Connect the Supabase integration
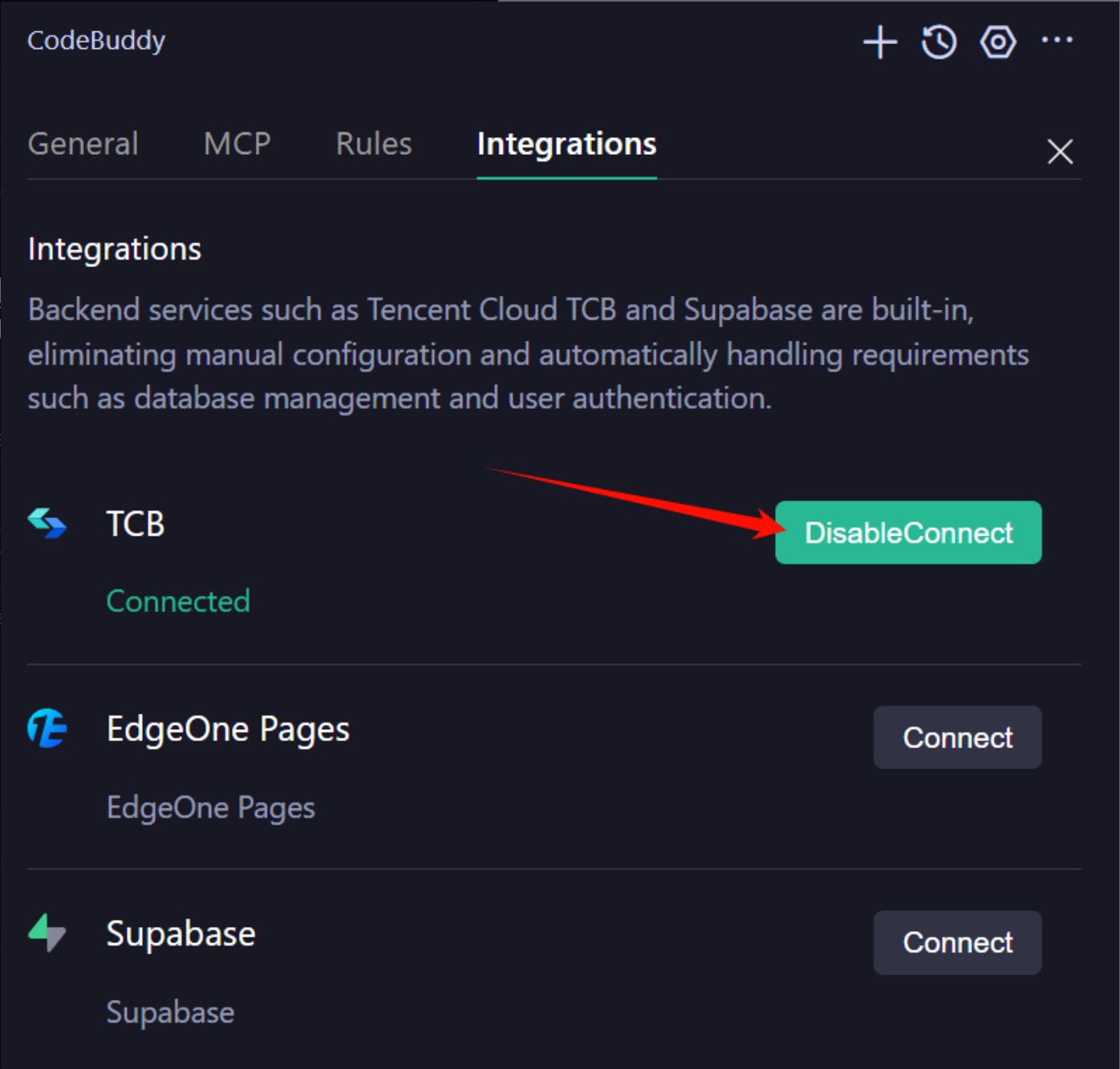This screenshot has width=1120, height=1069. click(957, 942)
